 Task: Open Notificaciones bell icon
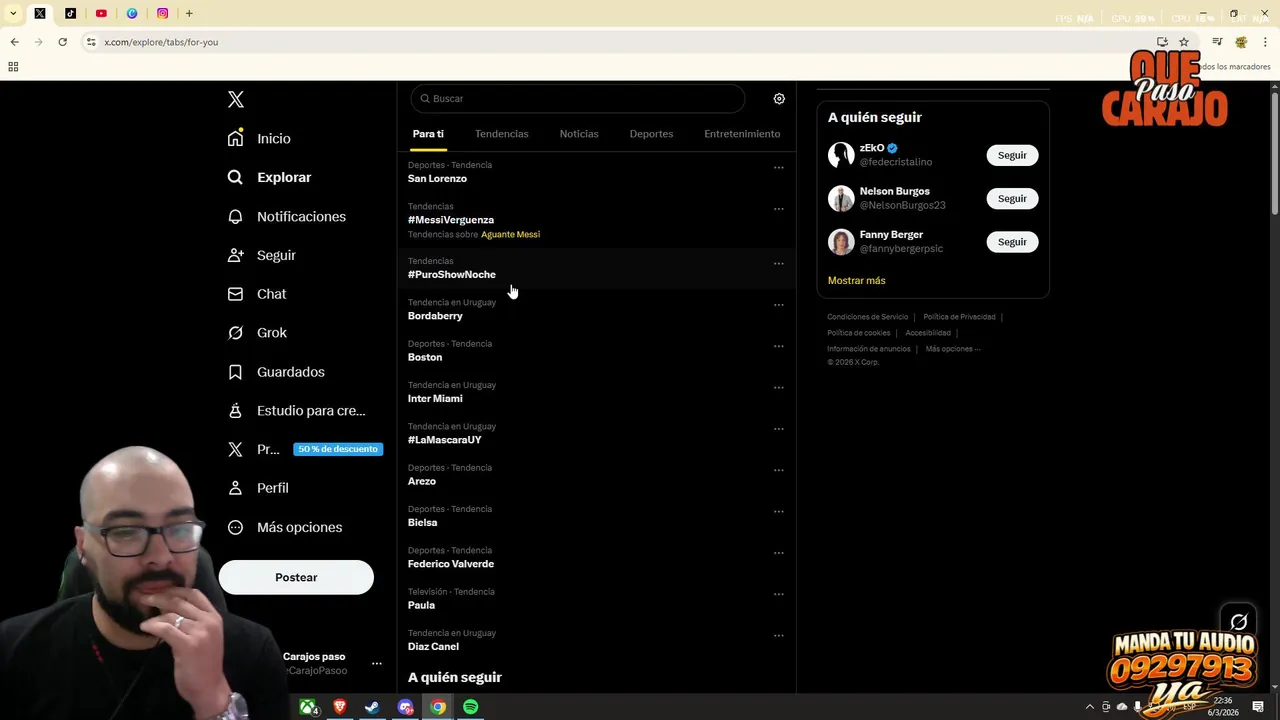point(235,216)
